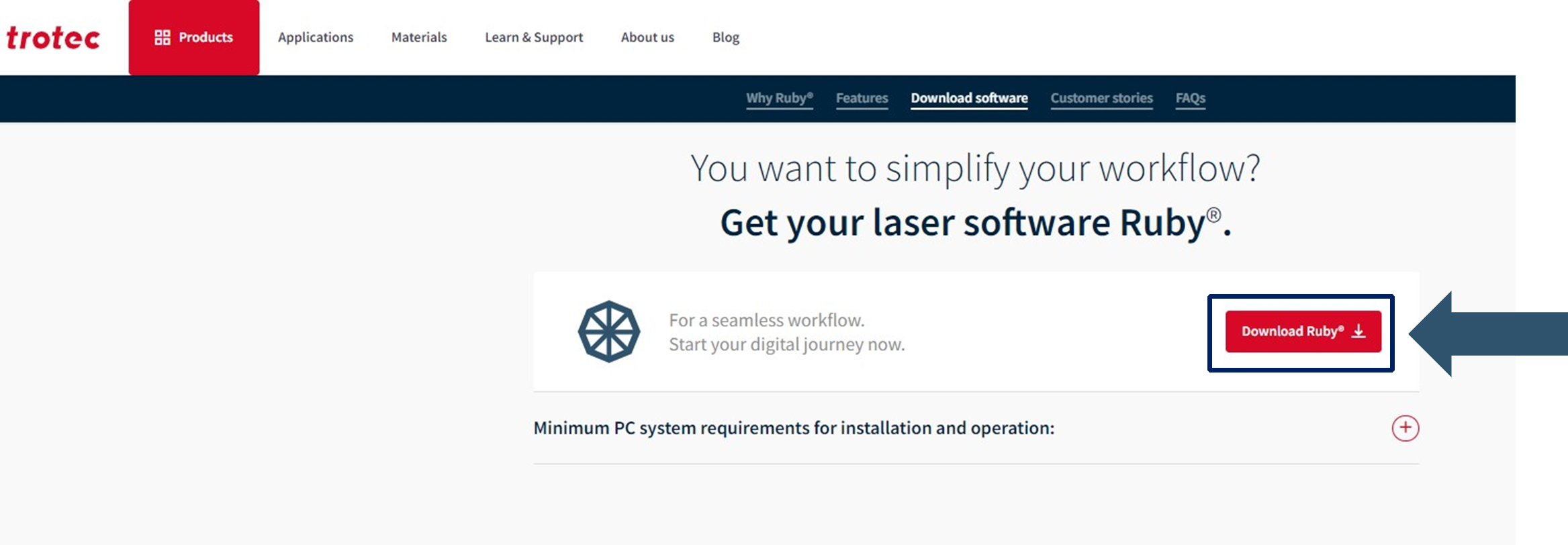The height and width of the screenshot is (545, 1568).
Task: Open the Materials menu
Action: [419, 38]
